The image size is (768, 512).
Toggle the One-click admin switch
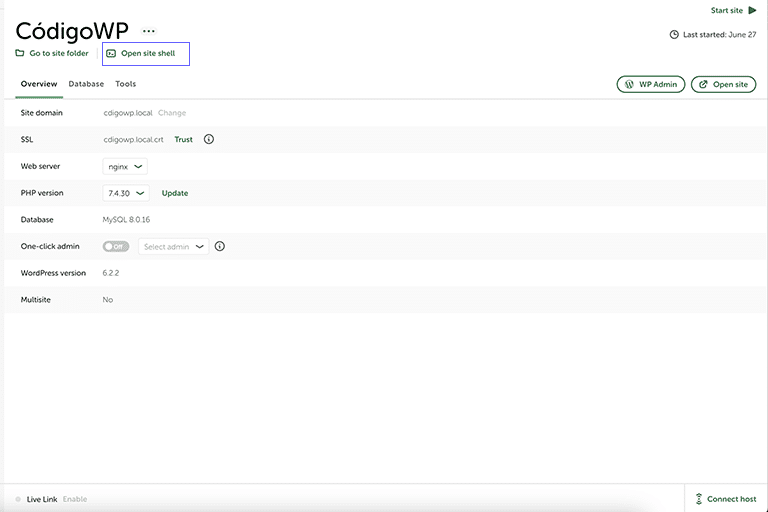click(x=116, y=246)
